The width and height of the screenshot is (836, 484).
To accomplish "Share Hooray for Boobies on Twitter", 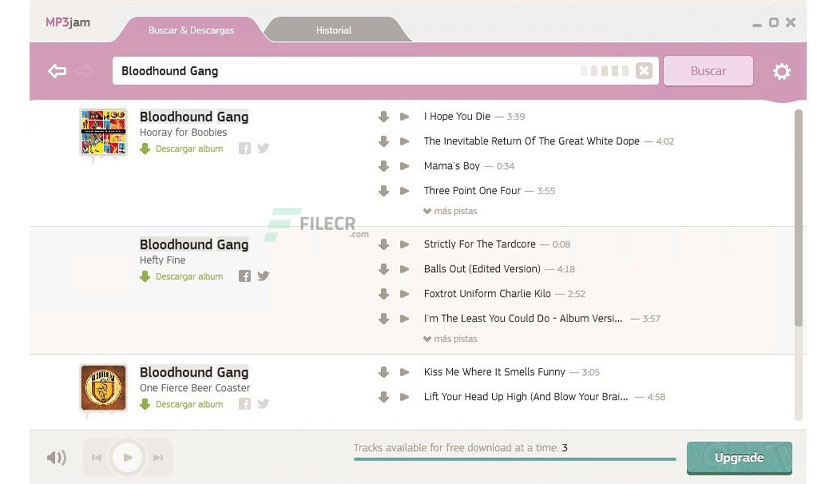I will pos(263,148).
